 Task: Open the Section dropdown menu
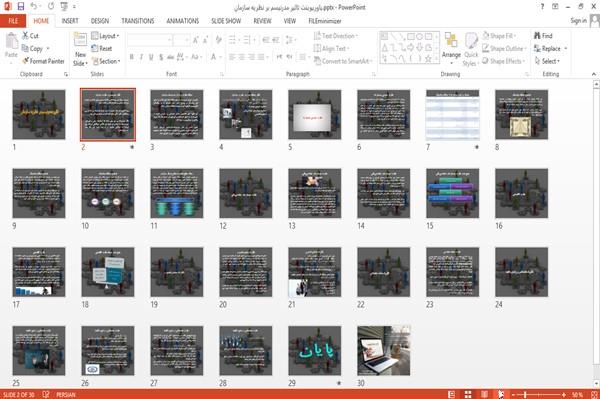[106, 61]
